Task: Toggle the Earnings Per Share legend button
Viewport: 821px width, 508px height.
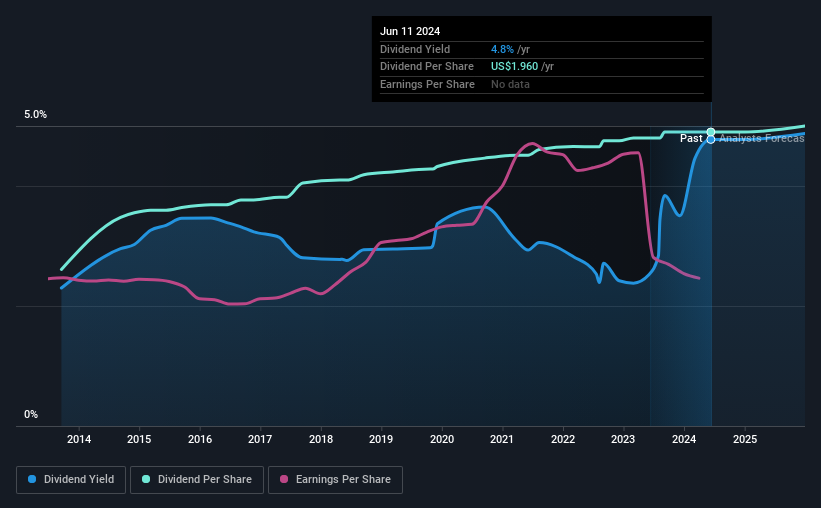Action: coord(335,480)
